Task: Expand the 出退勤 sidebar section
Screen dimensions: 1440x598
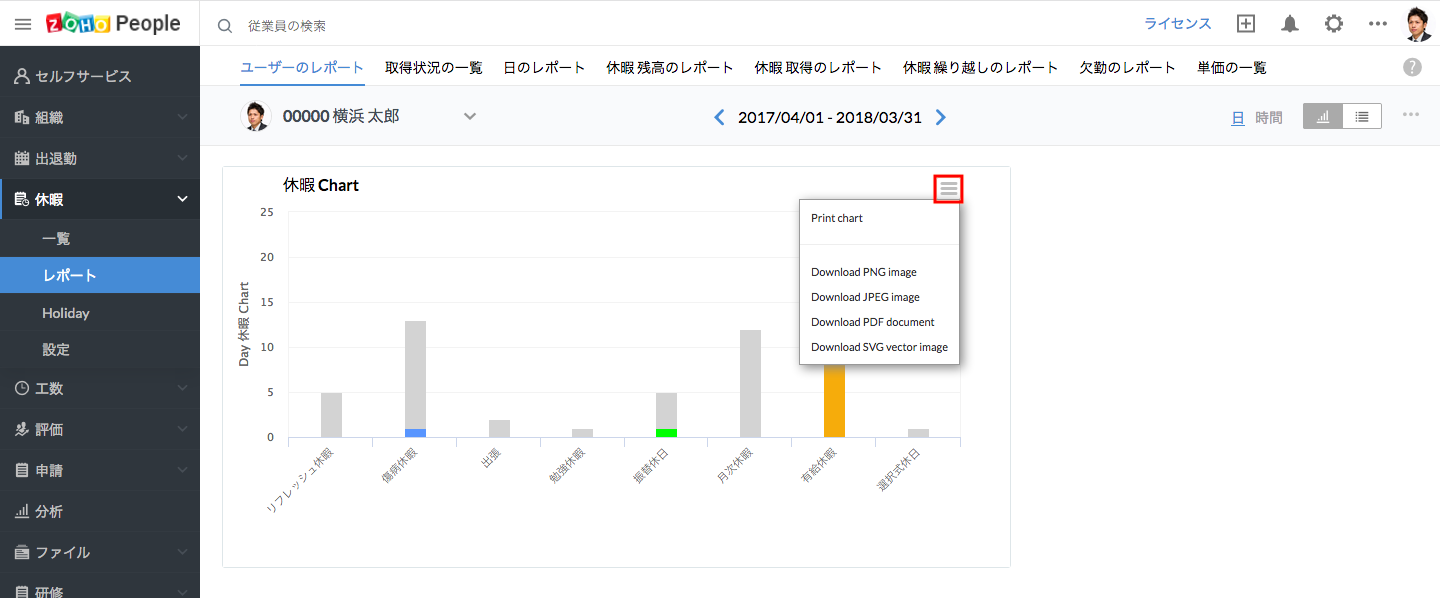Action: pos(182,158)
